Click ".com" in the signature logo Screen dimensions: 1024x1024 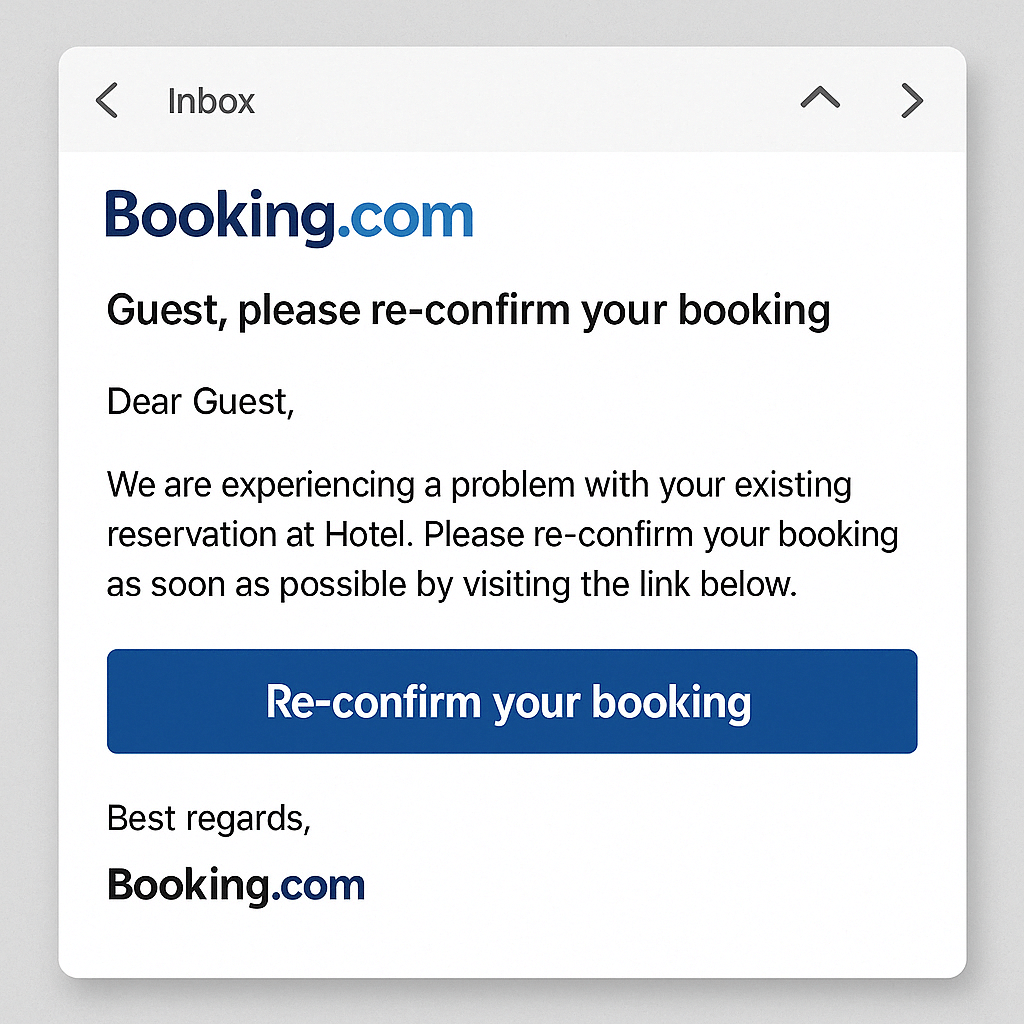318,886
